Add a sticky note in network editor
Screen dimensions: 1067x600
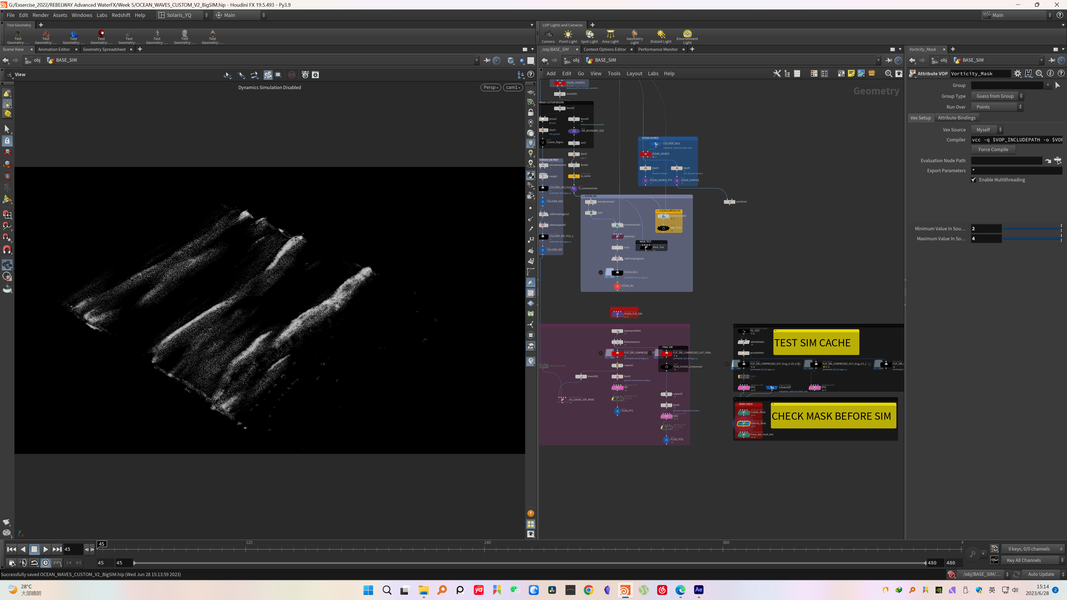click(x=851, y=73)
